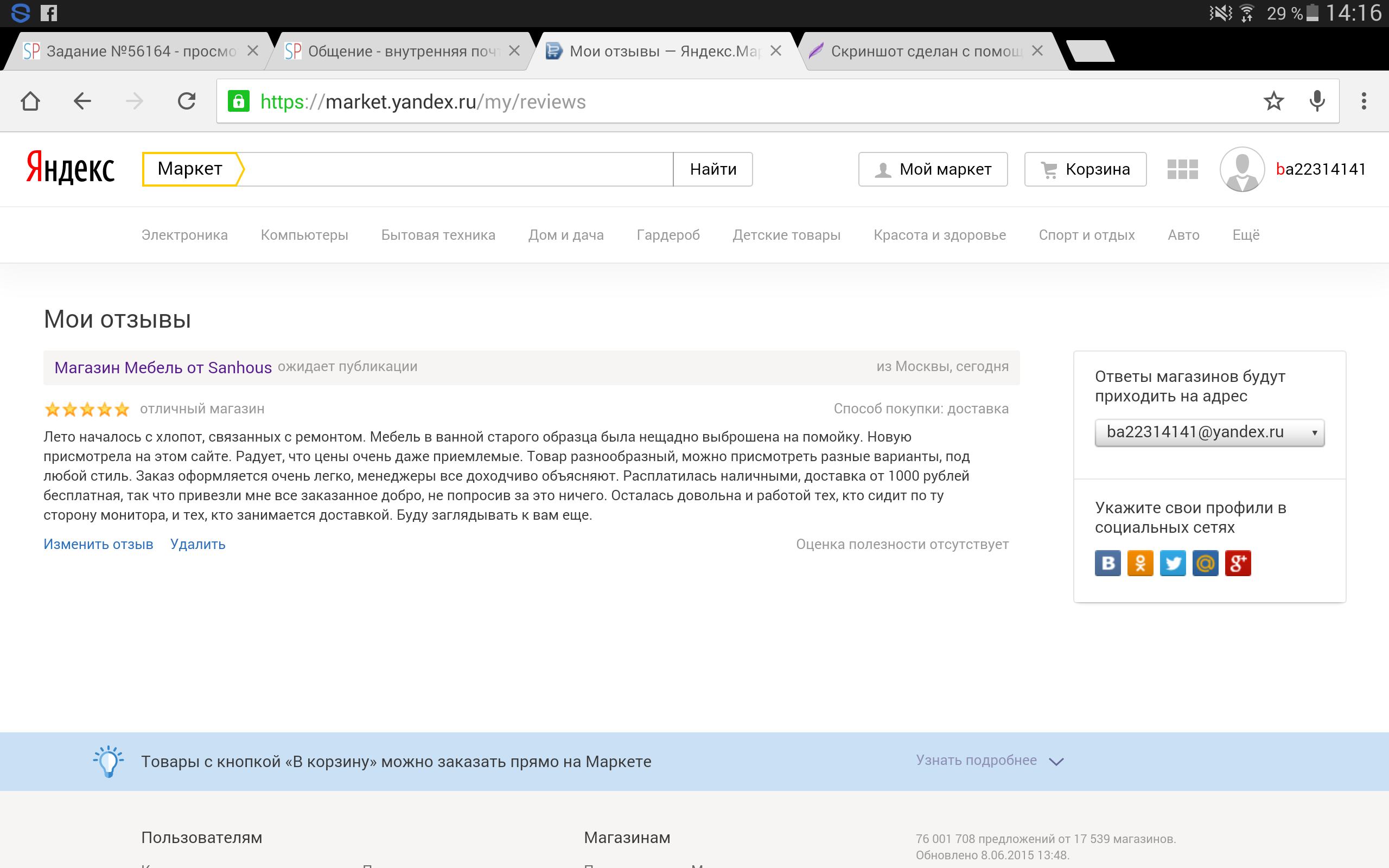
Task: Start voice search with the microphone icon
Action: pyautogui.click(x=1317, y=101)
